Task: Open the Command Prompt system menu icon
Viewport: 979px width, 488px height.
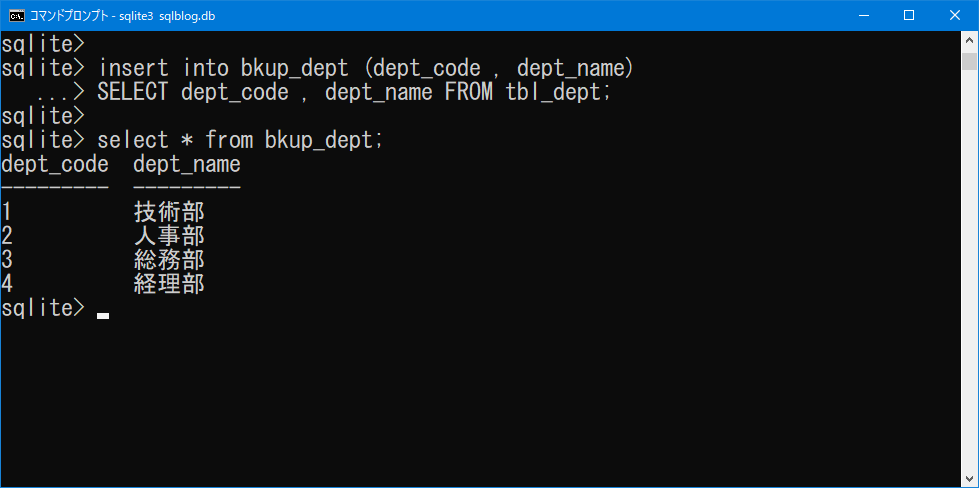Action: tap(16, 15)
